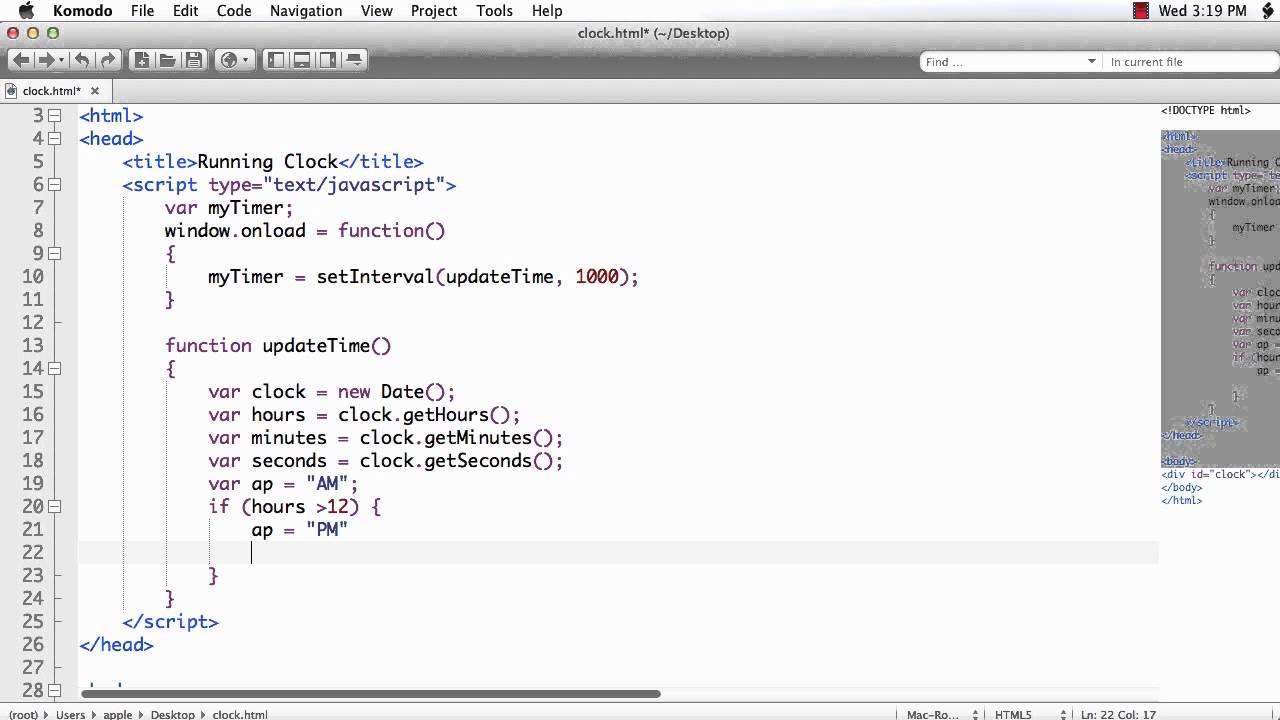Click the pane-down arrow icon after the pane toggles
This screenshot has width=1280, height=720.
tap(353, 60)
